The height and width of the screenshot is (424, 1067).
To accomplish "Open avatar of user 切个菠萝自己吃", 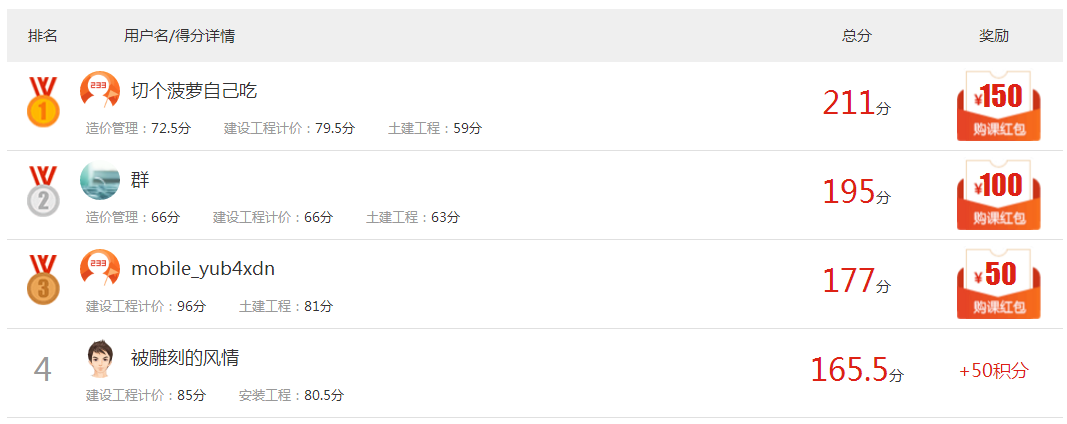I will [x=99, y=91].
